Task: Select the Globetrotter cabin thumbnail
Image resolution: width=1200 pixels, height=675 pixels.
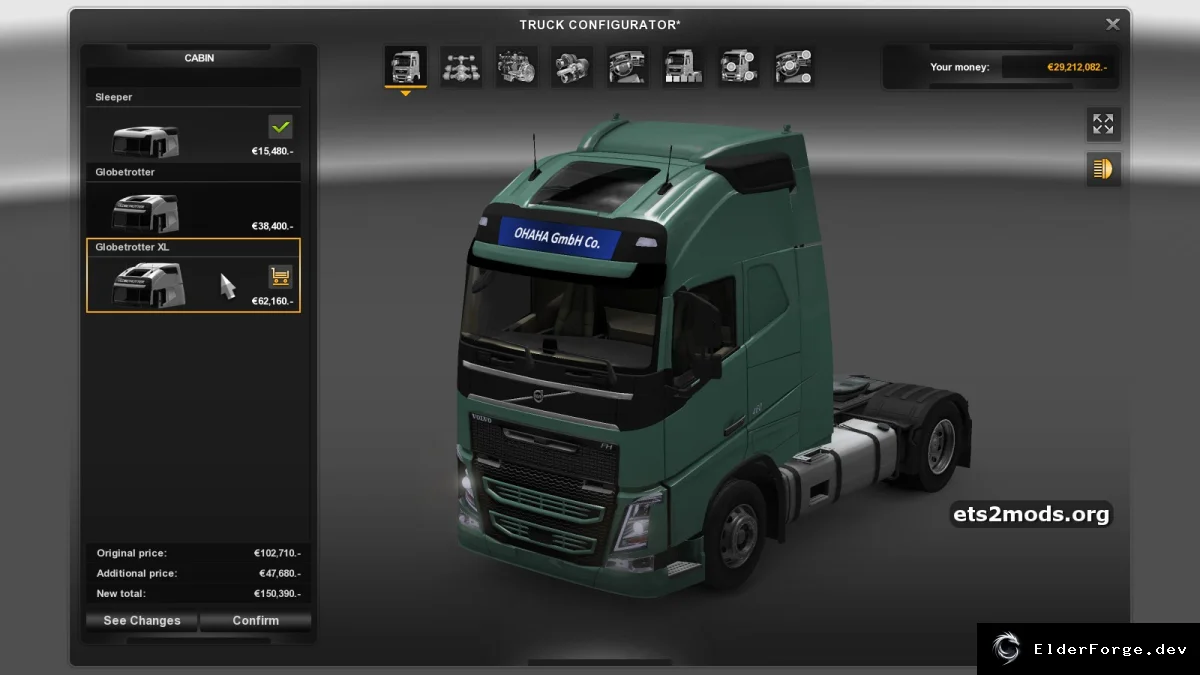Action: coord(146,213)
